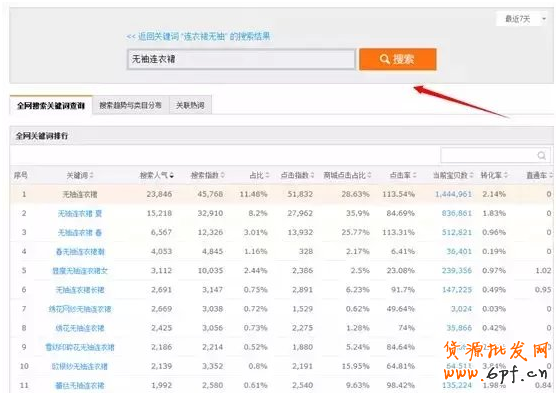
Task: Click the 15.95% mall click share value
Action: tap(356, 366)
